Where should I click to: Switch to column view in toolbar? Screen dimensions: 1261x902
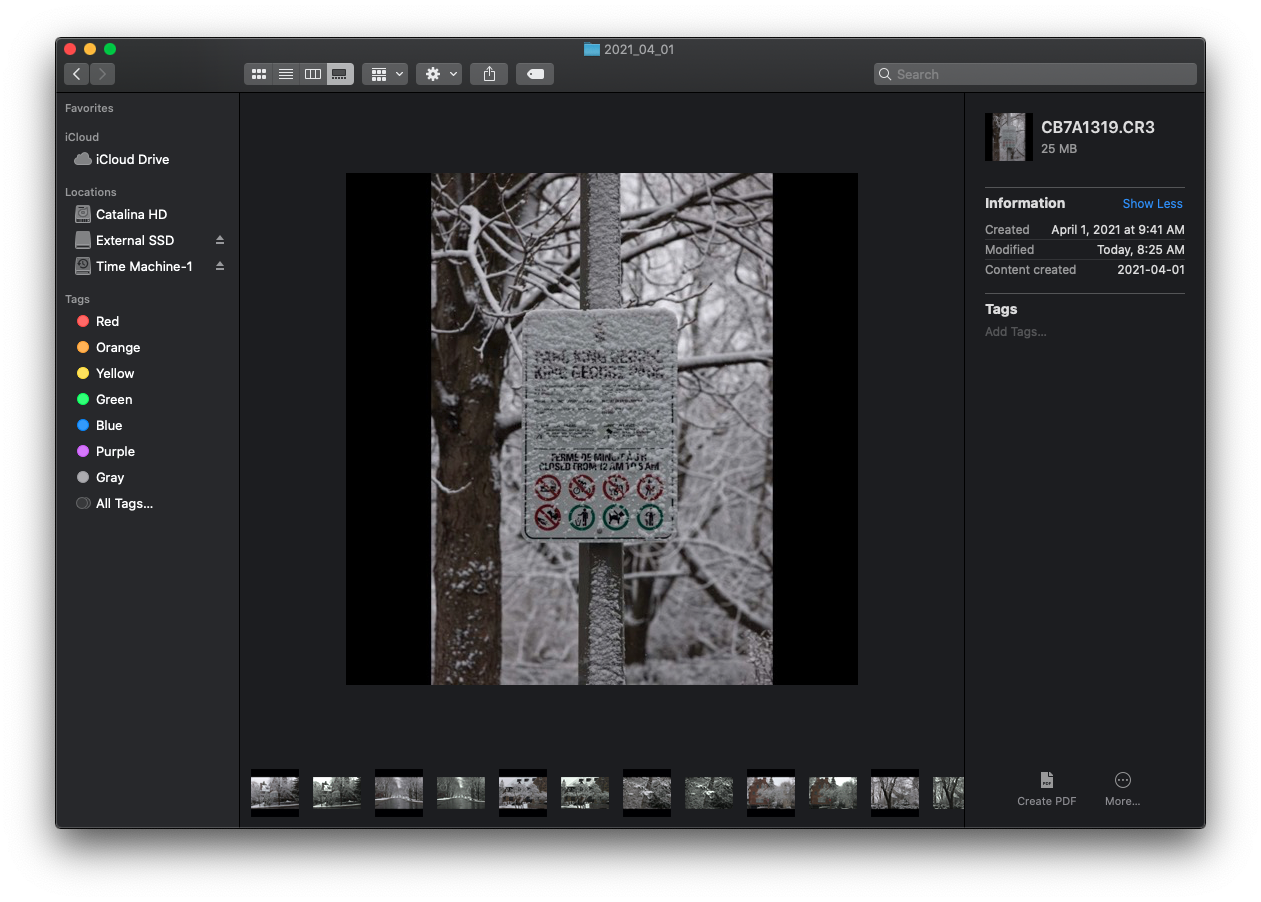(x=313, y=74)
